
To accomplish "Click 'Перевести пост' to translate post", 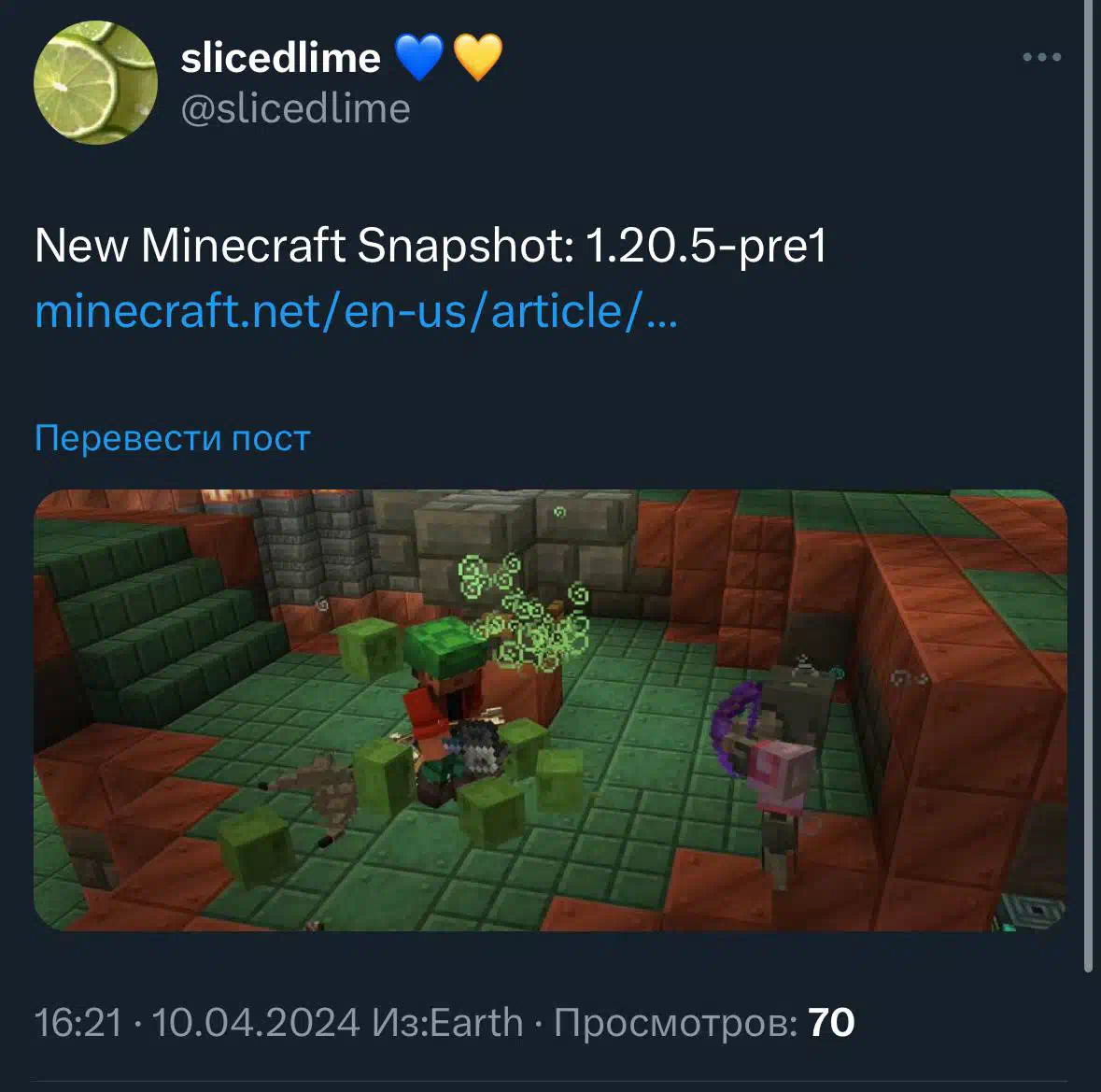I will point(173,437).
